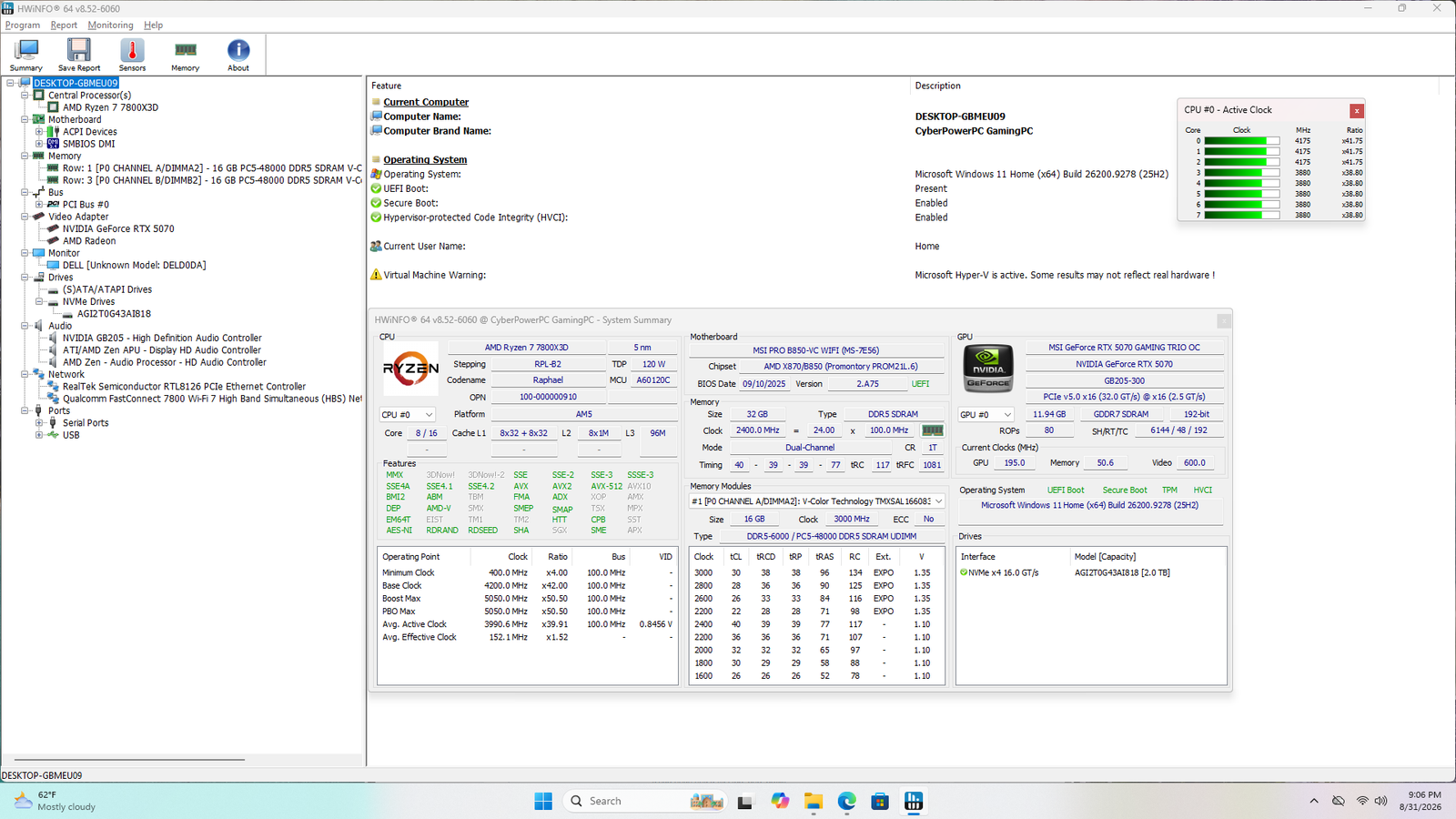Viewport: 1456px width, 819px height.
Task: Click the MSI PRO B850-VC WIFI motherboard field
Action: [x=815, y=350]
